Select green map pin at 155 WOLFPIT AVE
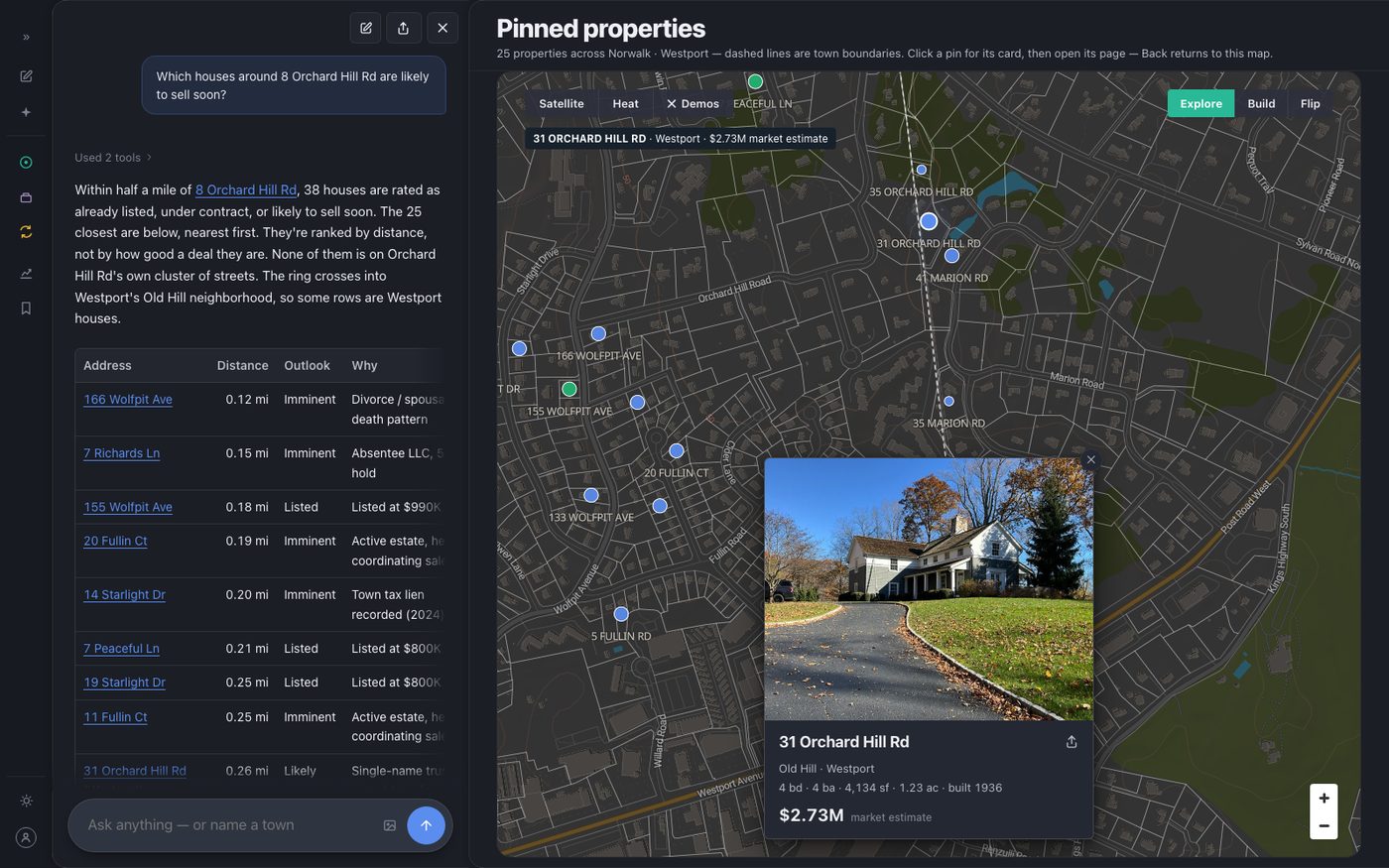This screenshot has height=868, width=1389. click(569, 389)
